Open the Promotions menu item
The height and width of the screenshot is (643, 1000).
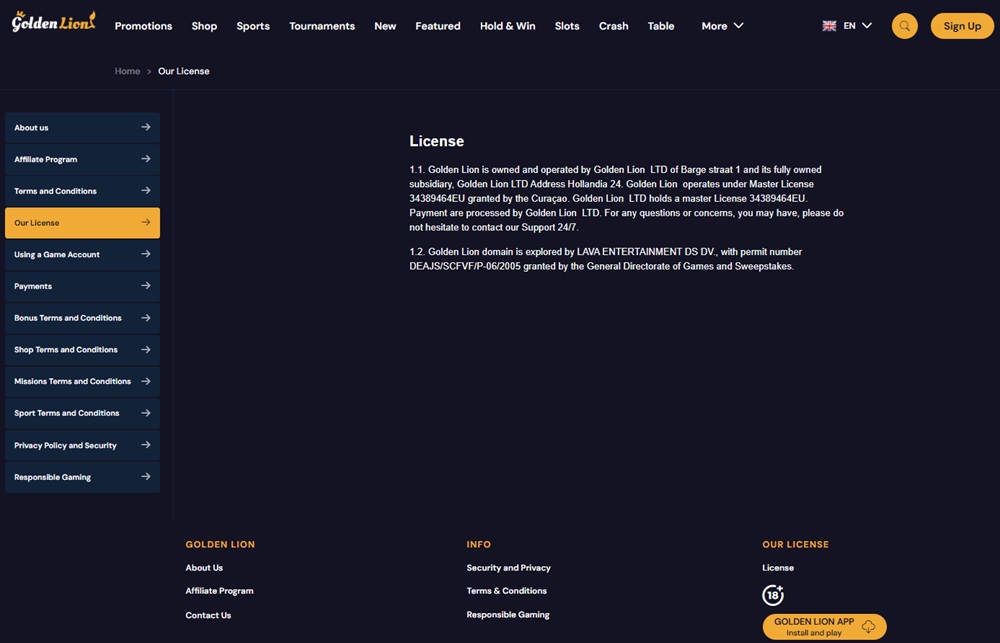point(143,26)
